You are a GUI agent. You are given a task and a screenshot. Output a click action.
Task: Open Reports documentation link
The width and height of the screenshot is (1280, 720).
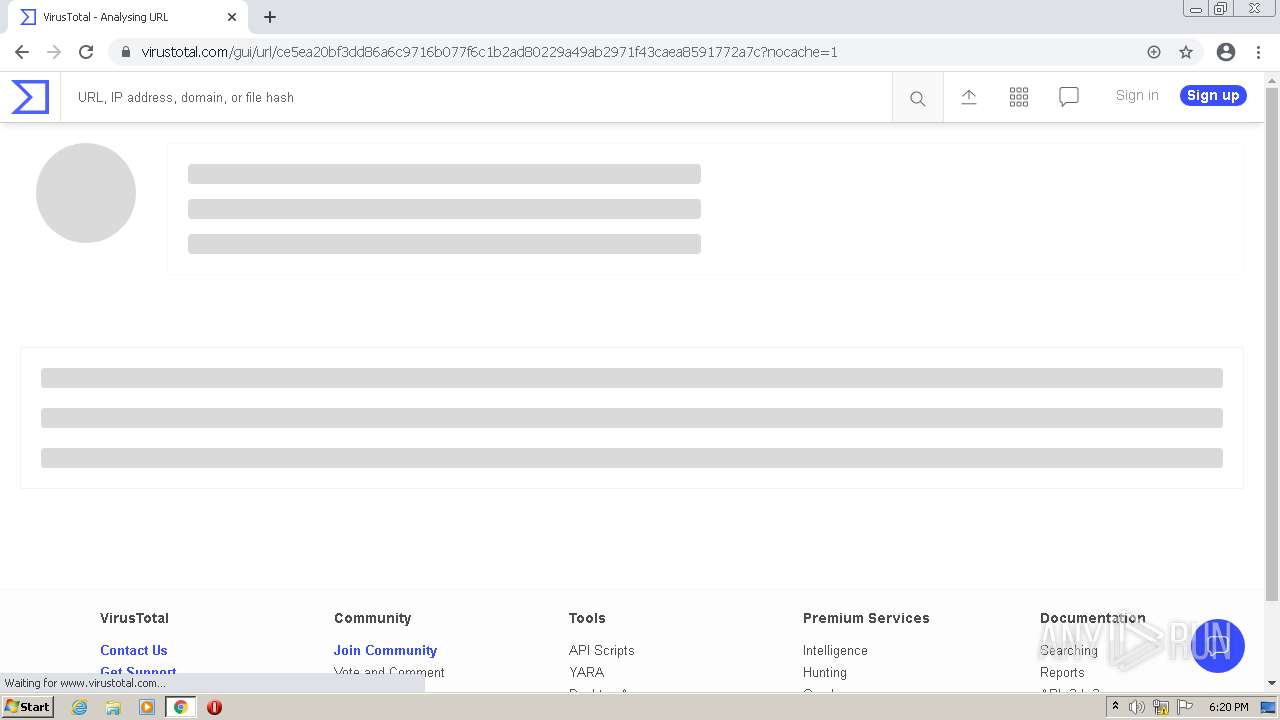pos(1062,672)
